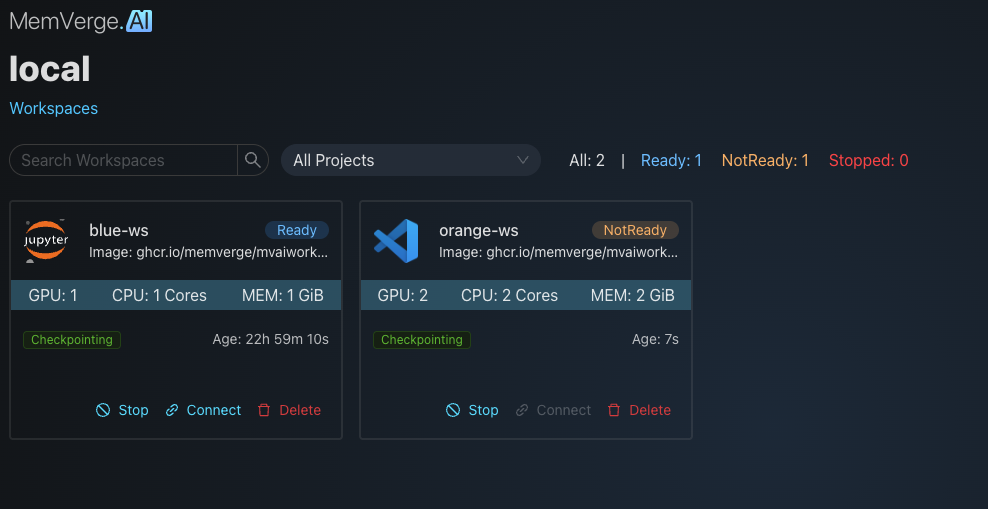Click the trash icon on blue-ws card
Image resolution: width=988 pixels, height=509 pixels.
click(x=264, y=410)
